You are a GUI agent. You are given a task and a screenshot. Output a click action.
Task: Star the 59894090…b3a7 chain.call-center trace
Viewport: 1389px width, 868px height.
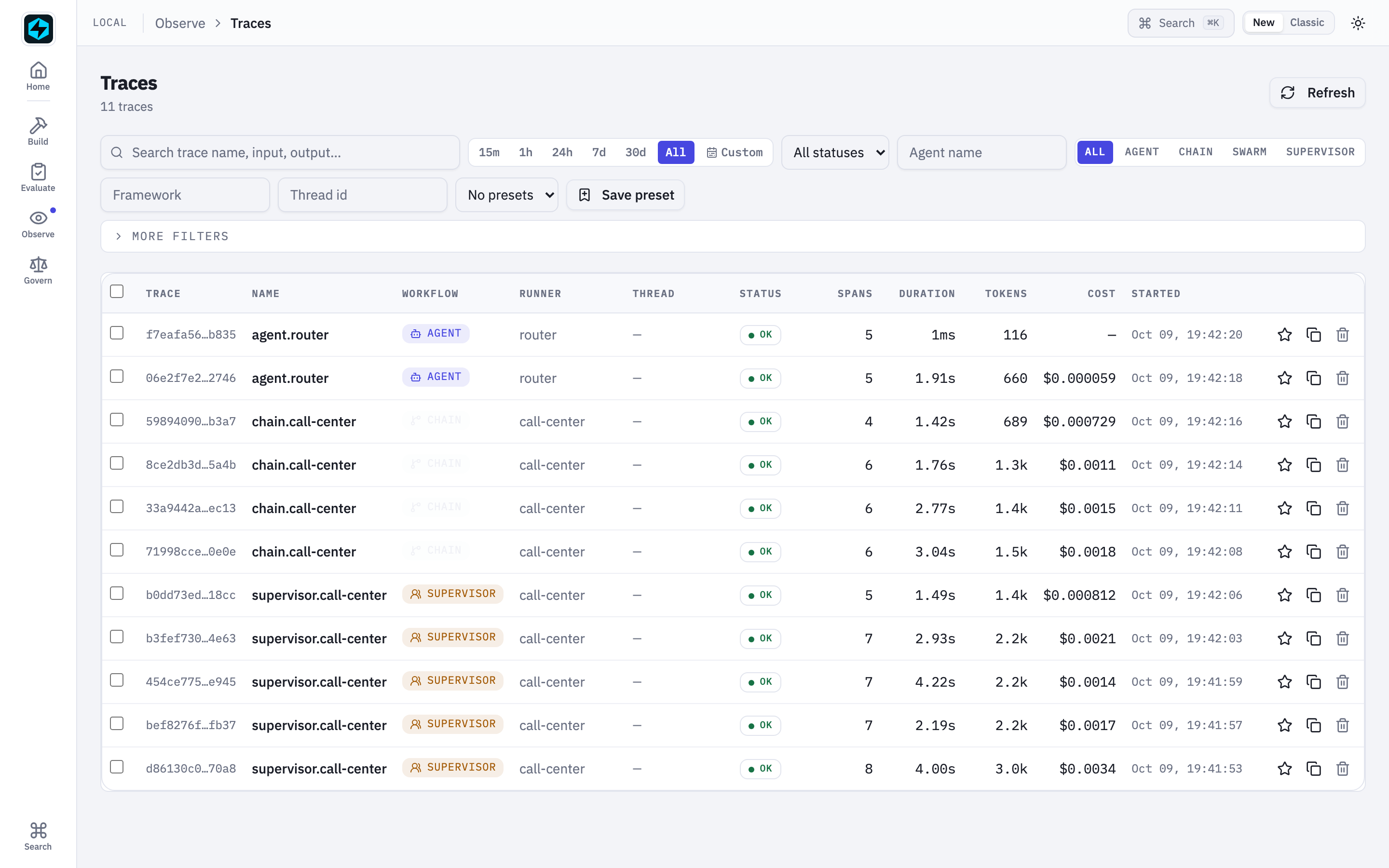point(1284,421)
